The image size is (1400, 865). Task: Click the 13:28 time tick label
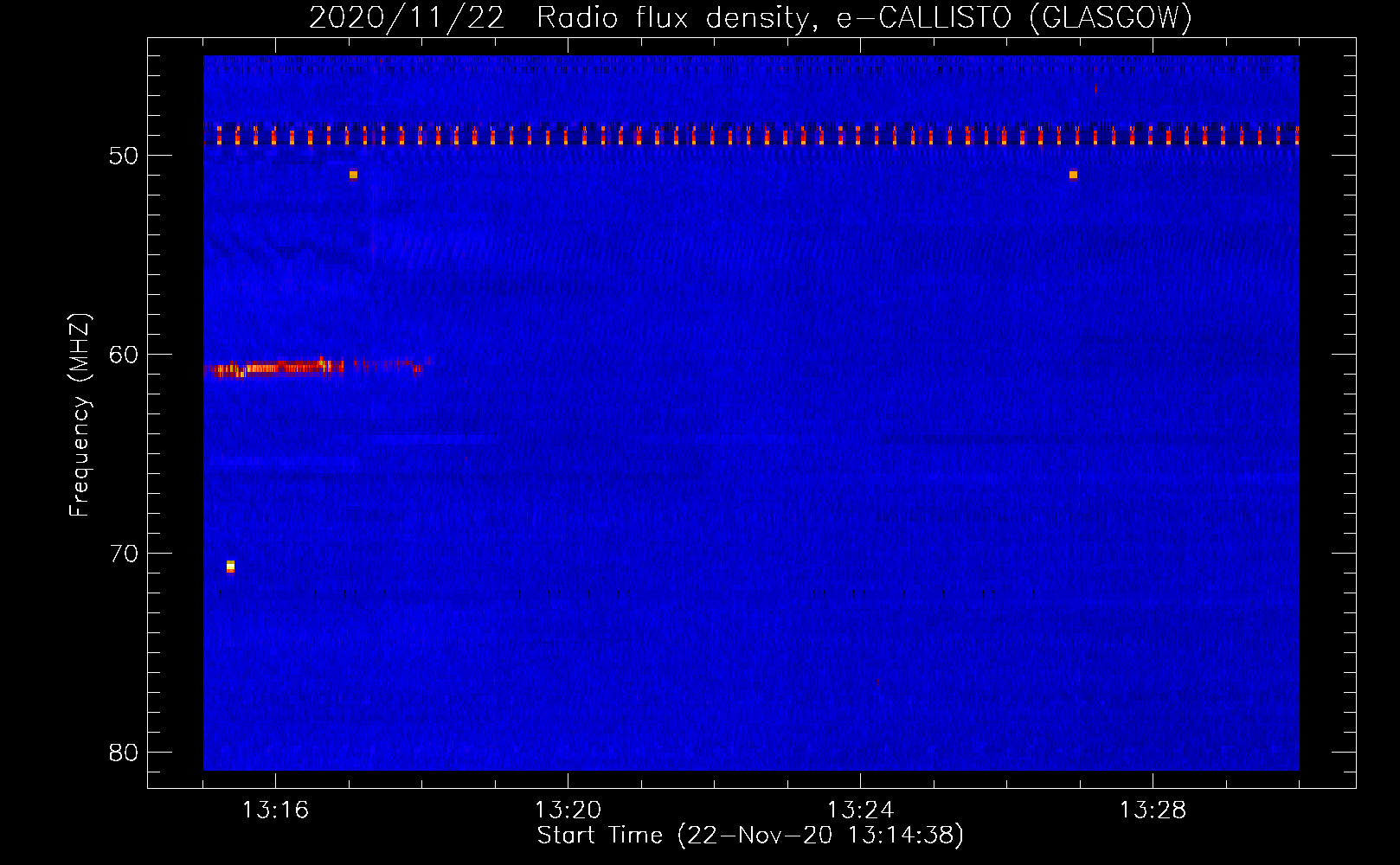(1153, 811)
